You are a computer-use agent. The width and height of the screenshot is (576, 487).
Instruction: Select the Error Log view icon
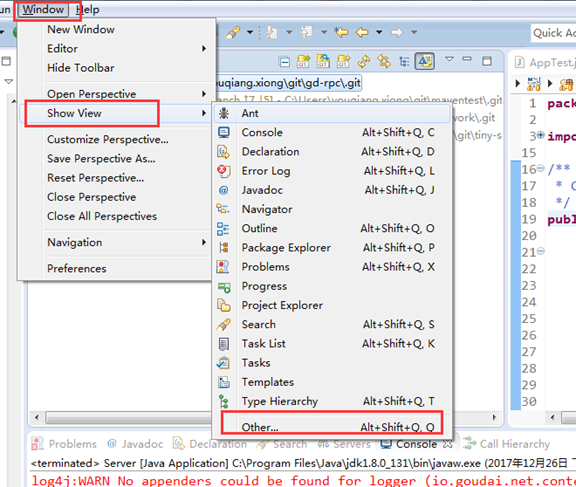(x=224, y=171)
